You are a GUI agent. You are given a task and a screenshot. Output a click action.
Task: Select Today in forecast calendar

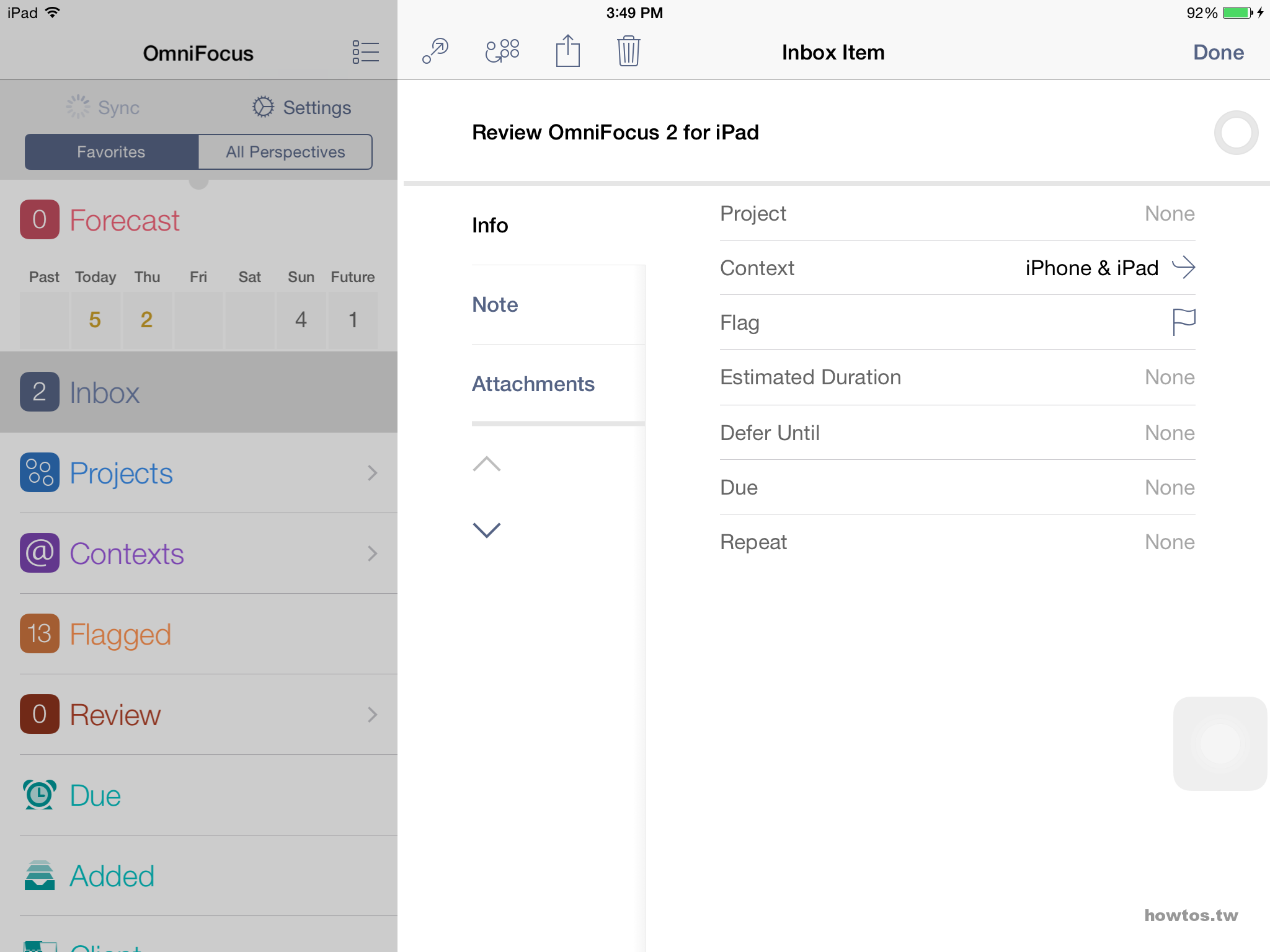(x=95, y=320)
